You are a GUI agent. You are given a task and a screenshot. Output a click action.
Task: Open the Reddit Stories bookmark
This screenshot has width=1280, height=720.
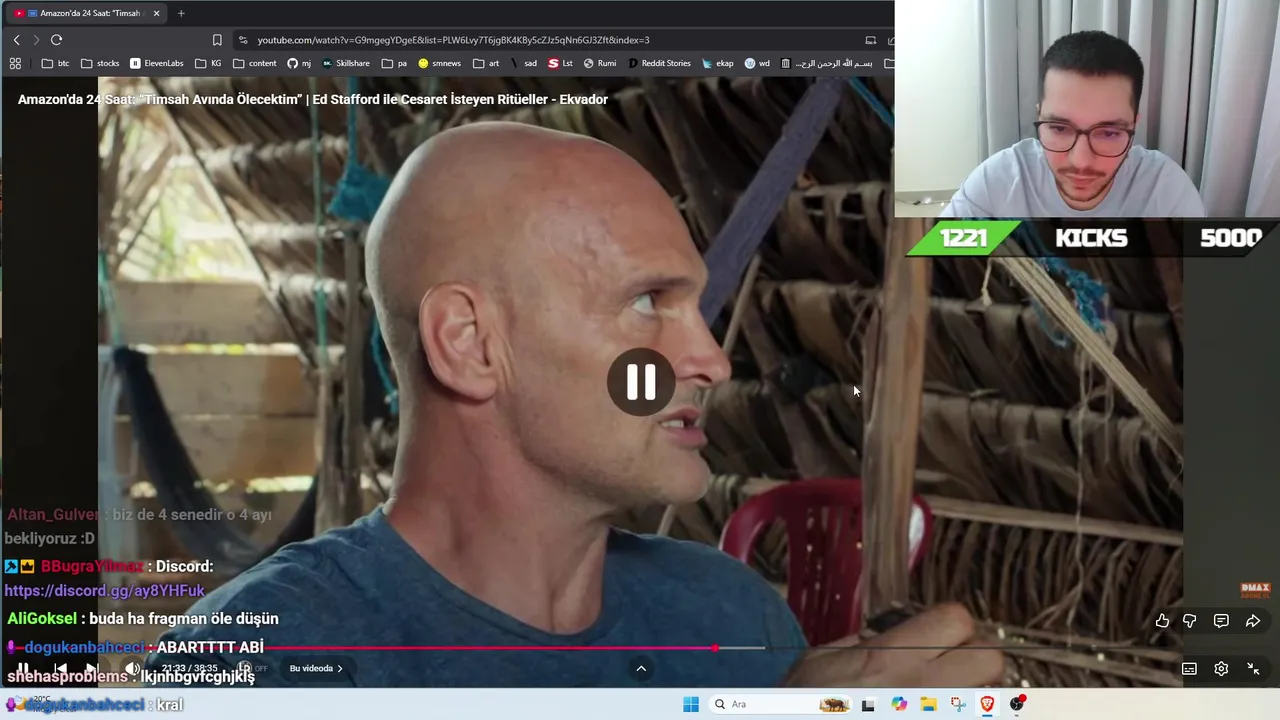pyautogui.click(x=659, y=63)
